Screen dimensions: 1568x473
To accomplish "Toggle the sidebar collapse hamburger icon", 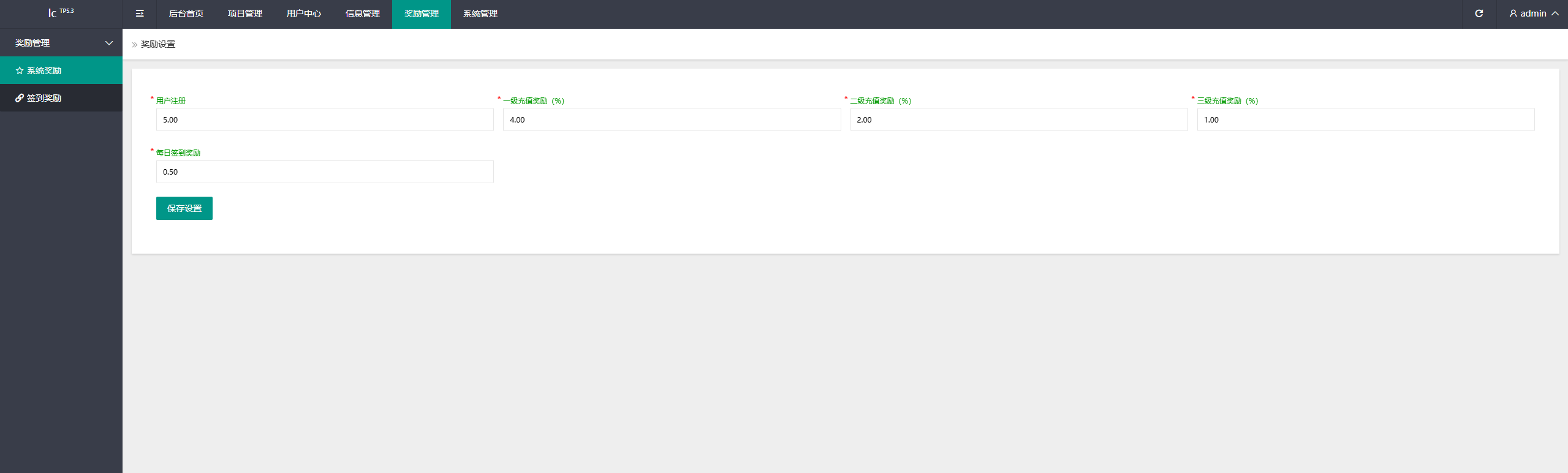I will pos(140,13).
